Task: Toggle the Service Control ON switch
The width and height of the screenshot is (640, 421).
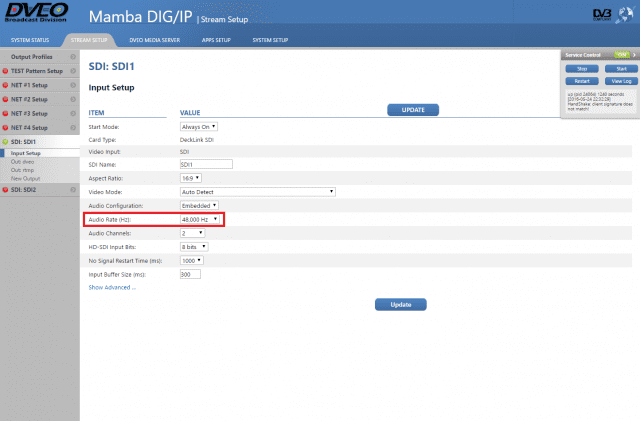Action: tap(622, 55)
